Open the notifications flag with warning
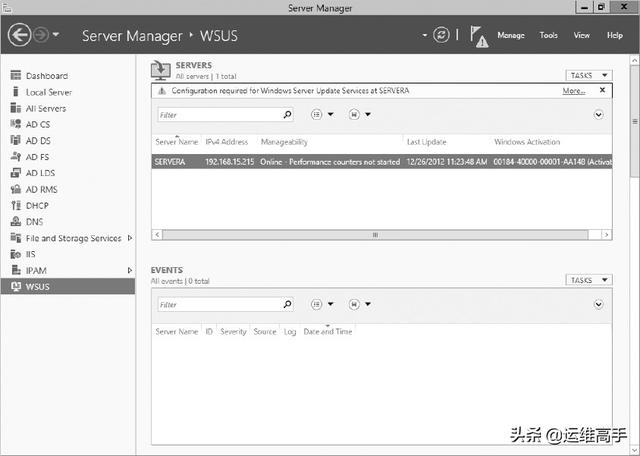 pos(478,36)
